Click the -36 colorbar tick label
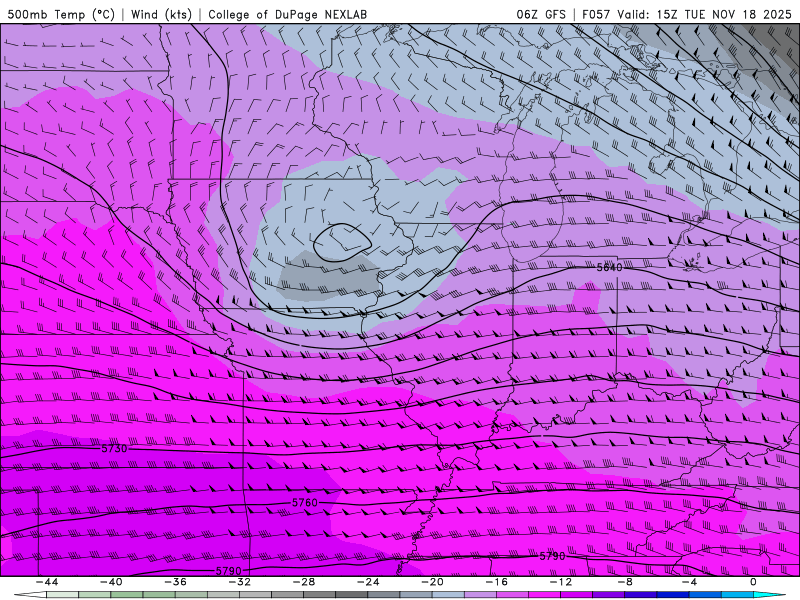This screenshot has height=600, width=800. (x=176, y=582)
